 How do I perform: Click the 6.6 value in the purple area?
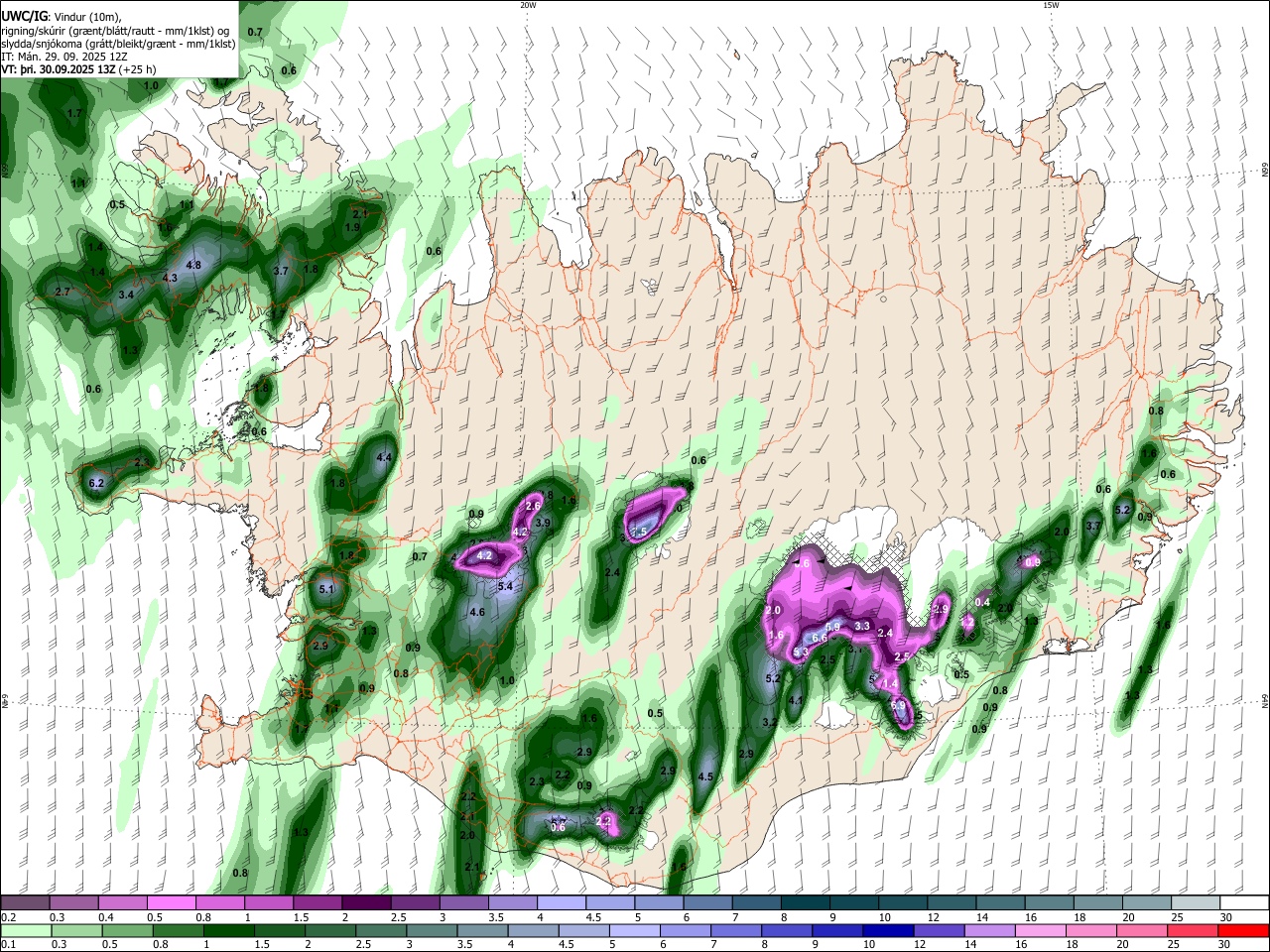820,639
